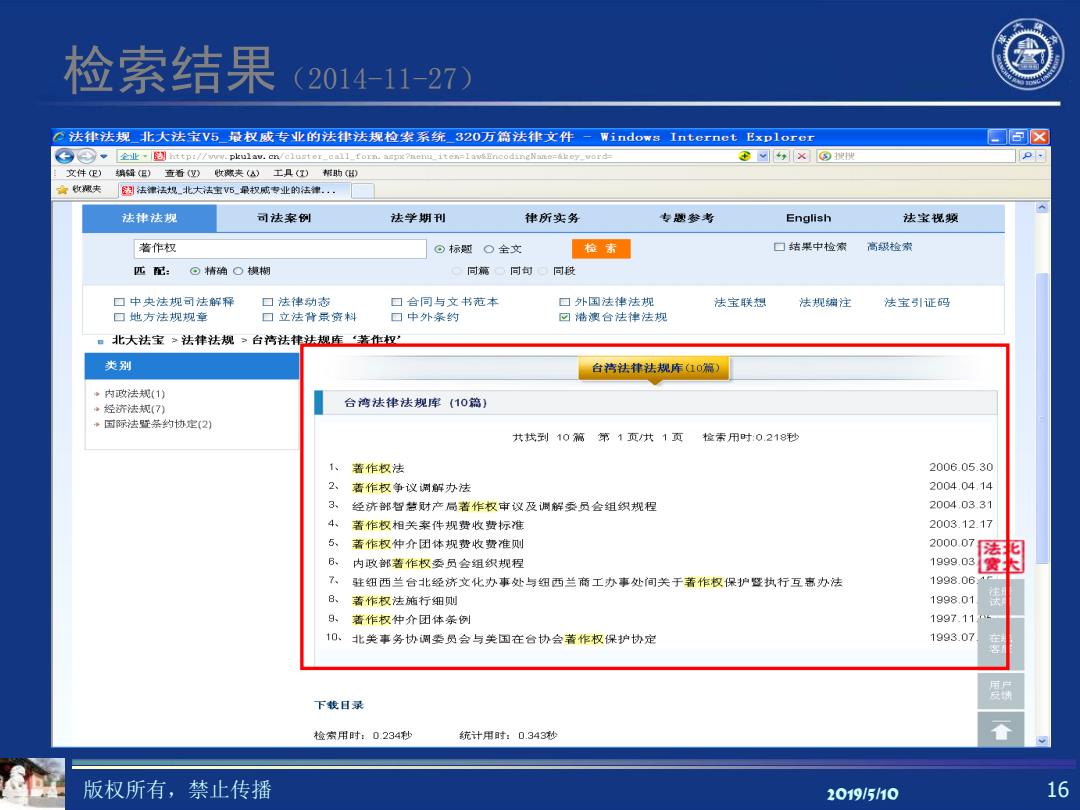Select the 精确 match radio button
The height and width of the screenshot is (810, 1080).
coord(195,271)
